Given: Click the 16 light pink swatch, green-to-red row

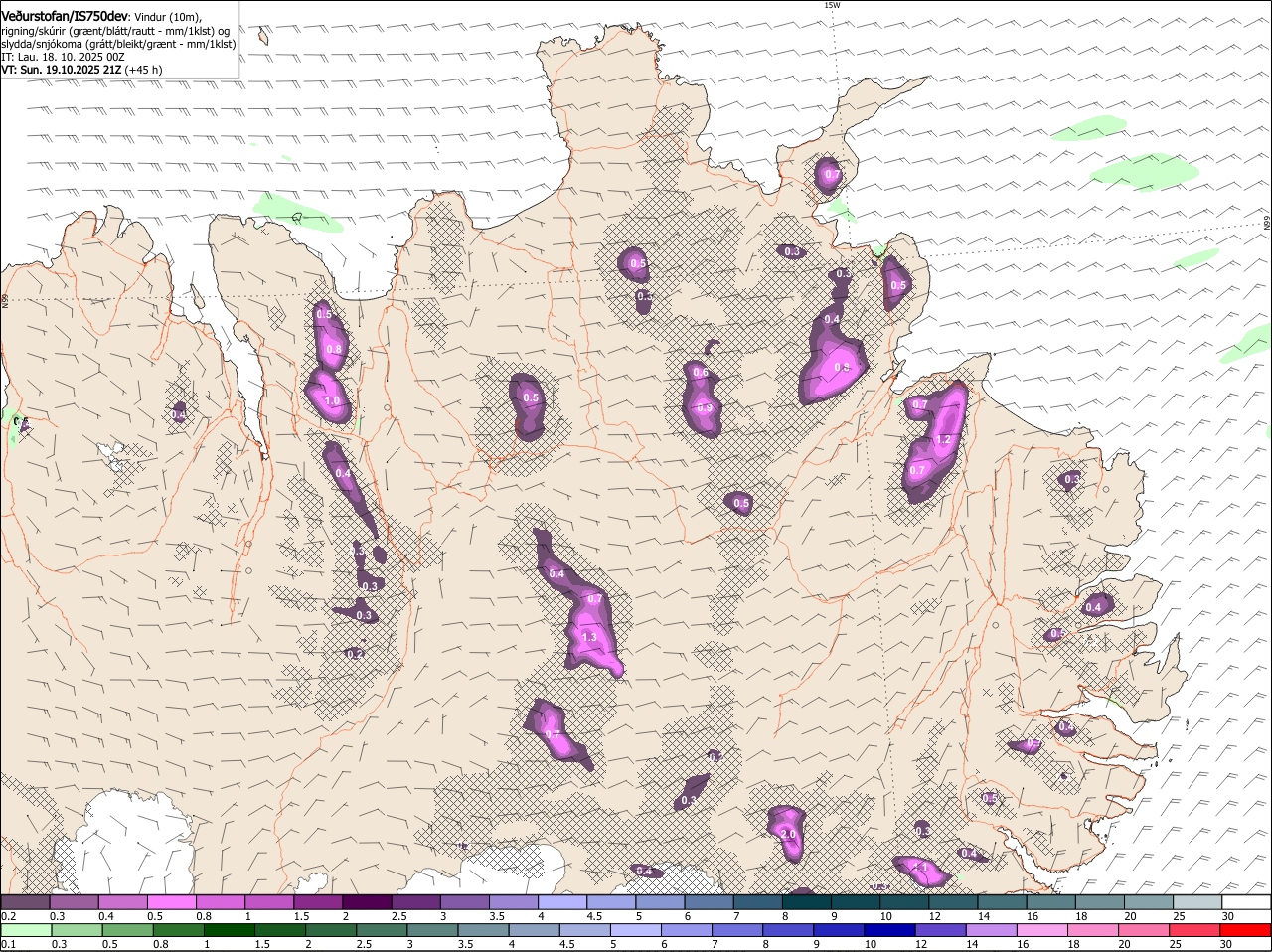Looking at the screenshot, I should (x=1042, y=931).
